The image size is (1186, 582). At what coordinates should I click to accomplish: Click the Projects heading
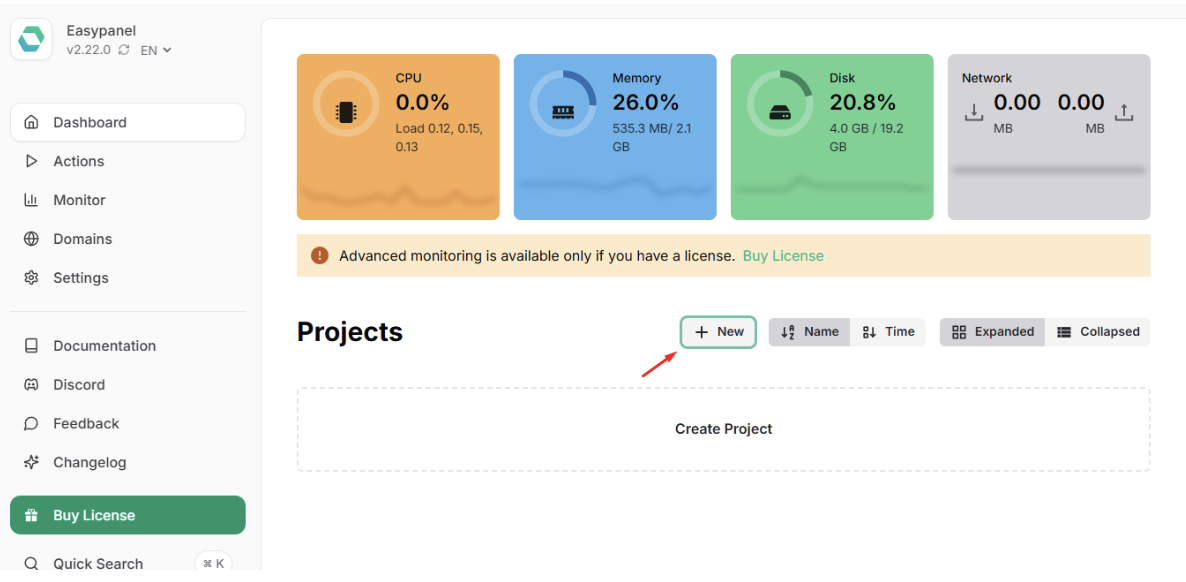(x=350, y=331)
